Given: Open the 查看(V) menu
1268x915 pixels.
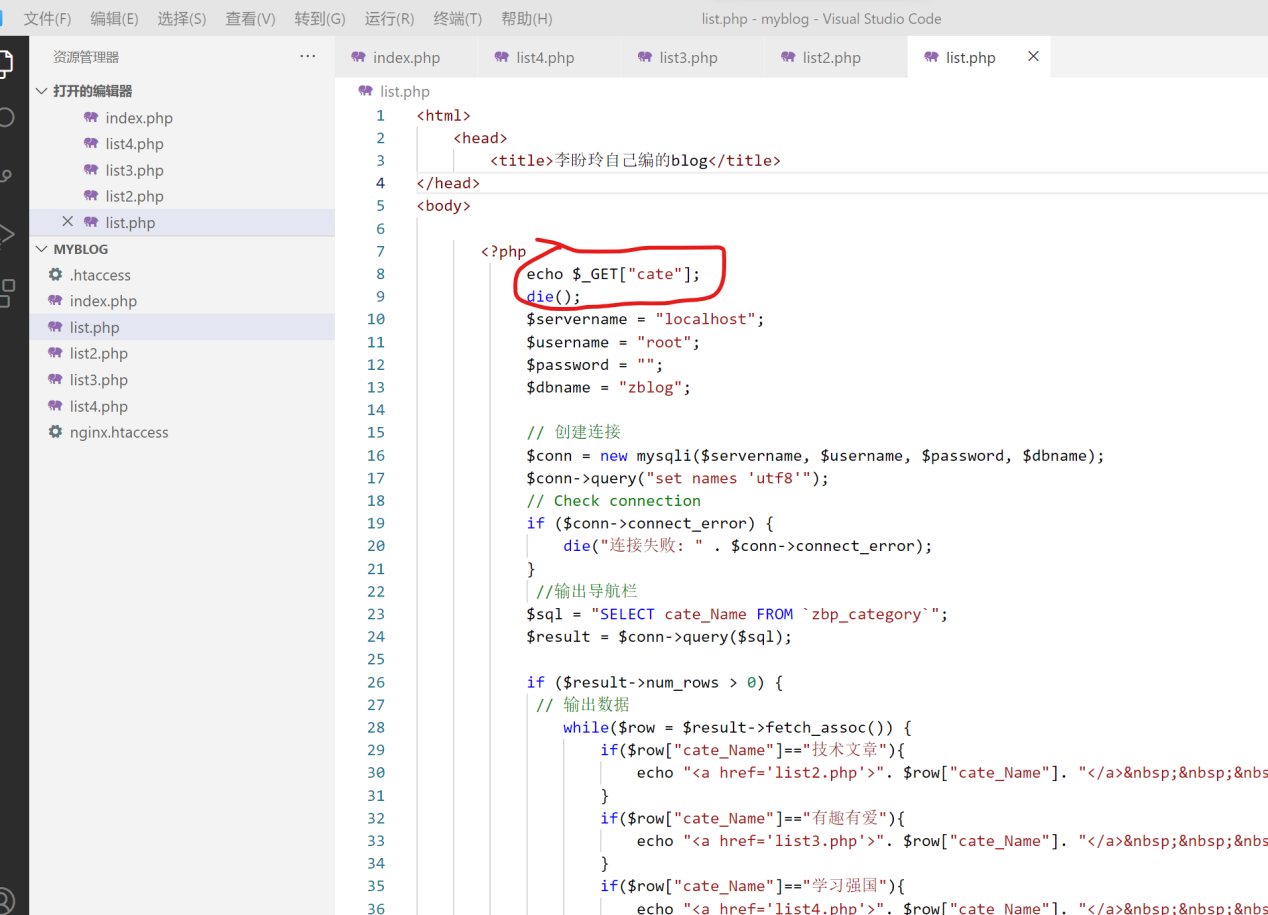Looking at the screenshot, I should [x=250, y=19].
